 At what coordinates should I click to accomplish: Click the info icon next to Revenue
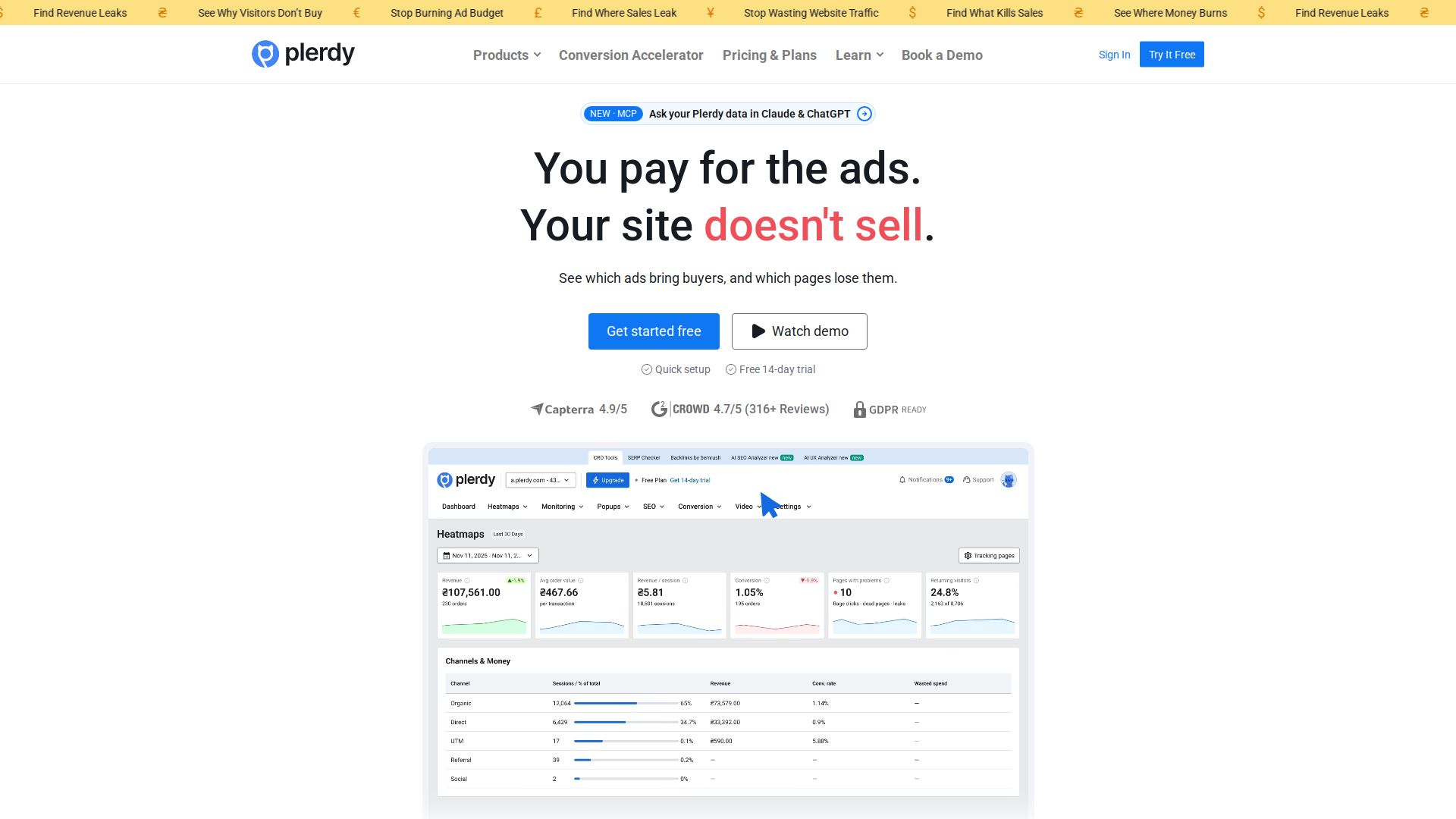(x=466, y=581)
